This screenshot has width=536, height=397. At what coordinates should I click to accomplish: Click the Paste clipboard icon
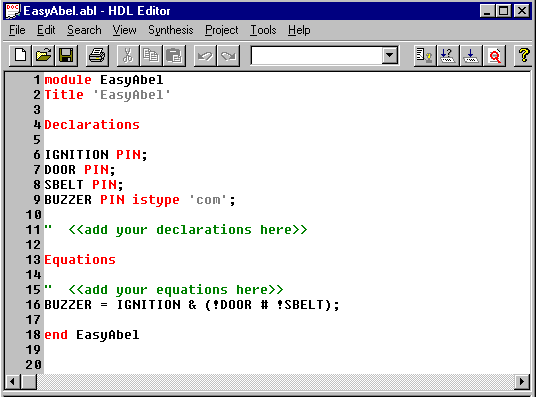174,56
